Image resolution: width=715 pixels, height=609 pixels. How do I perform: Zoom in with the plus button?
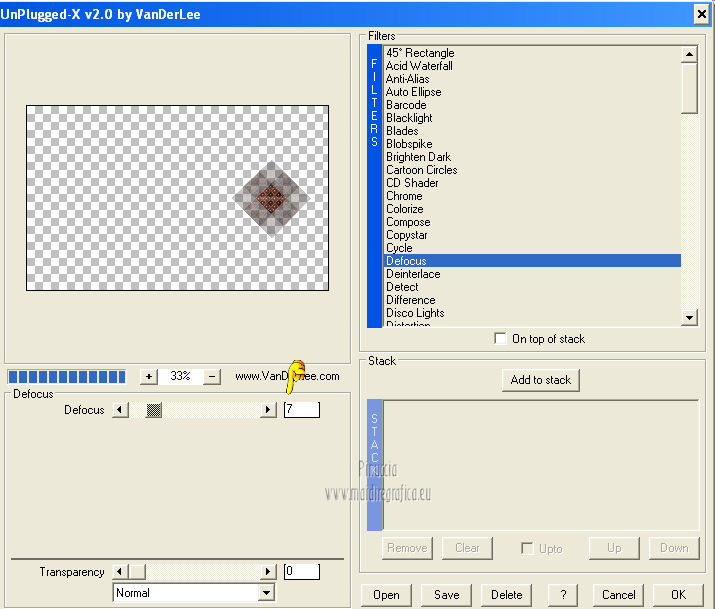(149, 377)
